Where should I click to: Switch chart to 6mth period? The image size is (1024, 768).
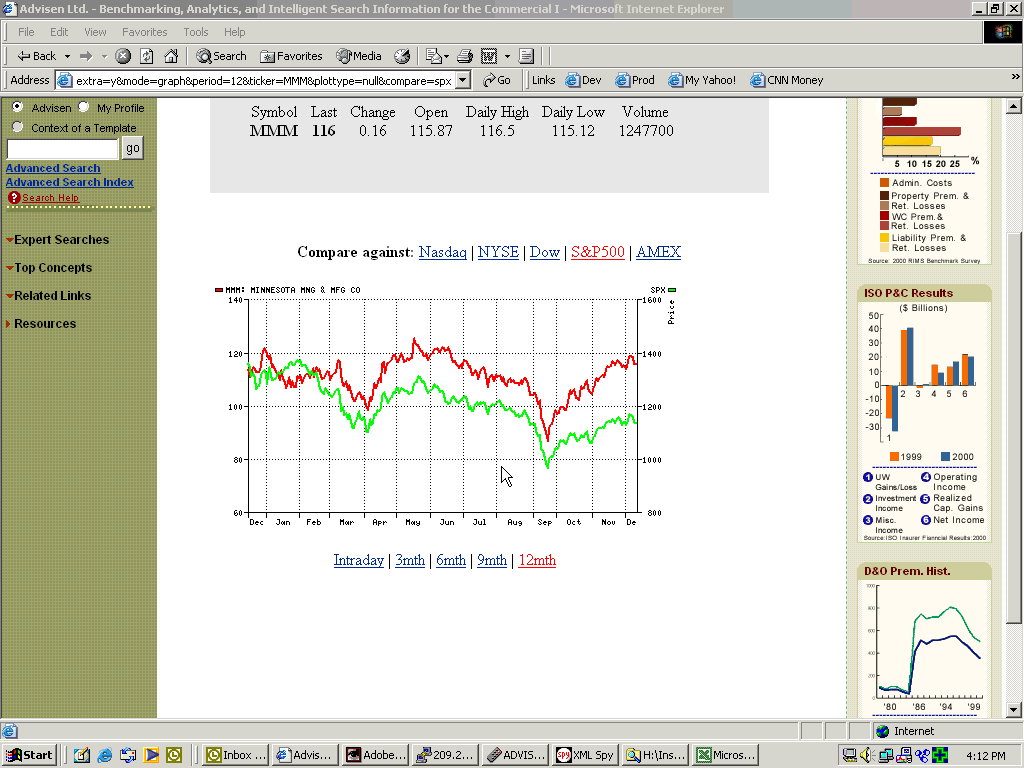[x=450, y=560]
